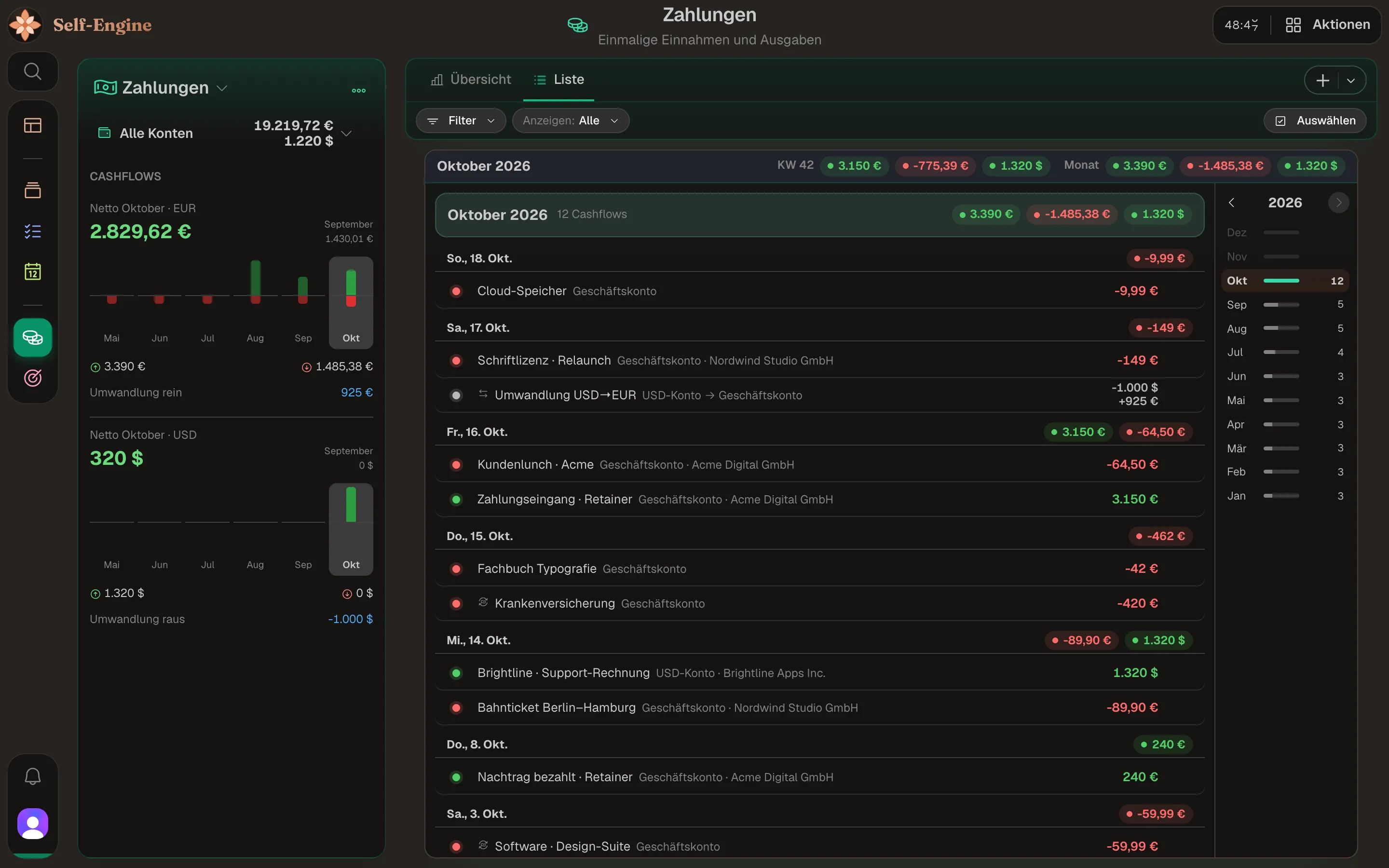
Task: Click the Auswählen button
Action: pyautogui.click(x=1314, y=121)
